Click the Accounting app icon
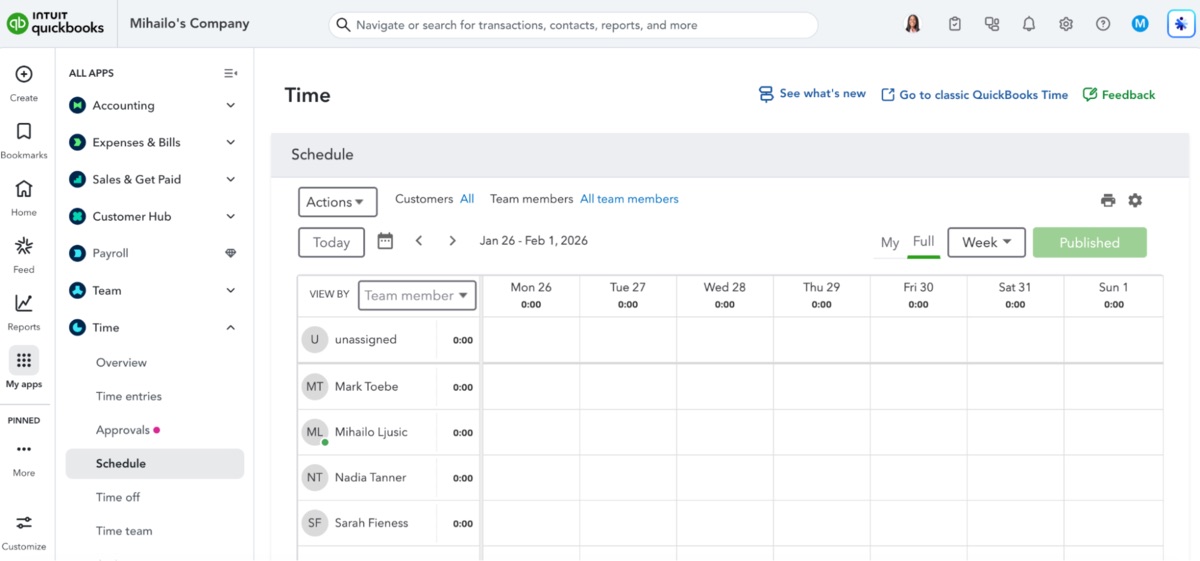 click(x=77, y=105)
